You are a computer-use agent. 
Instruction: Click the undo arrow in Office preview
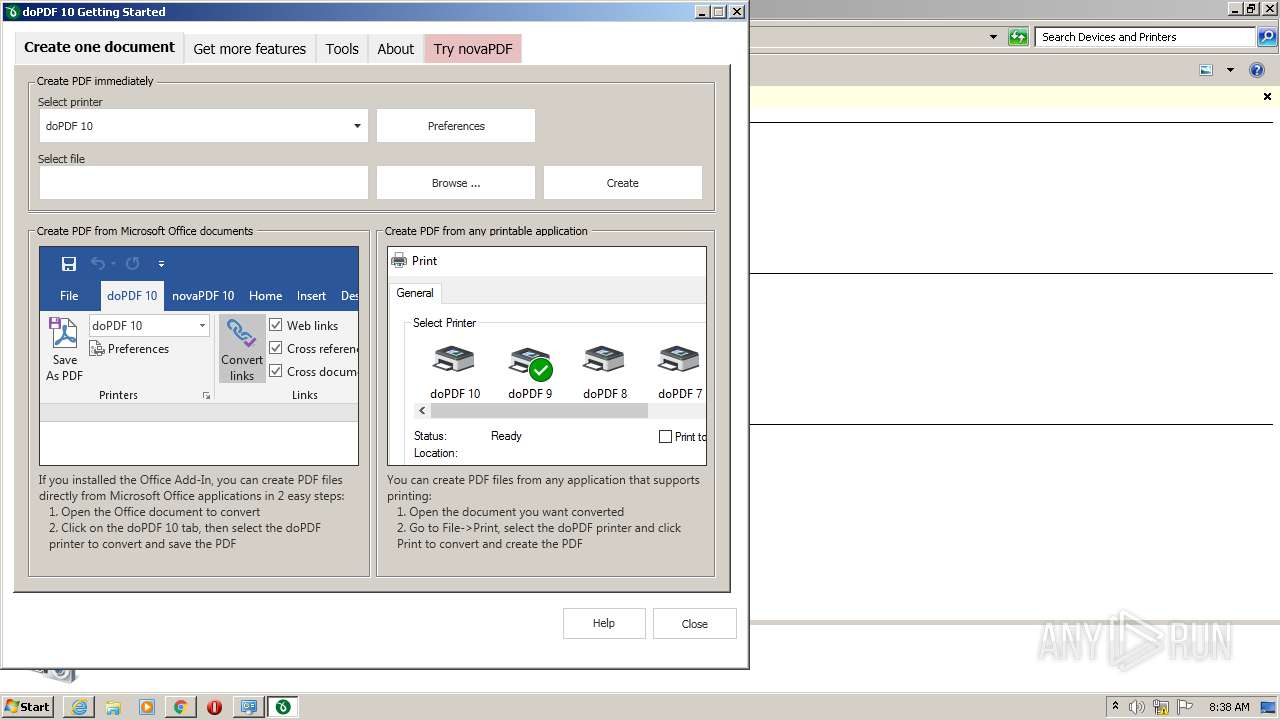click(98, 264)
